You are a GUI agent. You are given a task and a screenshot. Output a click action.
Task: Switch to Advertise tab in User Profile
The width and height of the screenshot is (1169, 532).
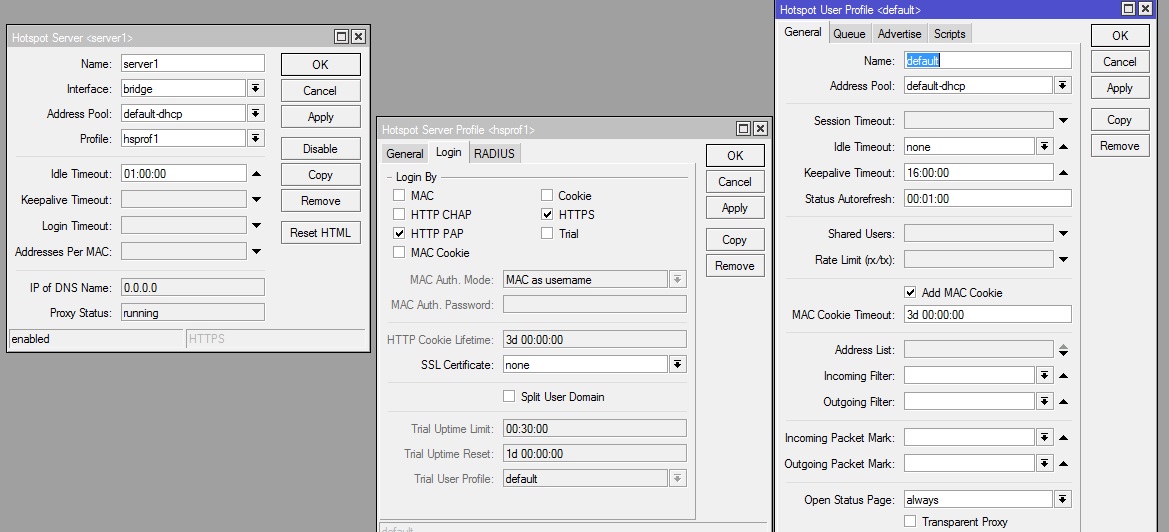pos(899,34)
